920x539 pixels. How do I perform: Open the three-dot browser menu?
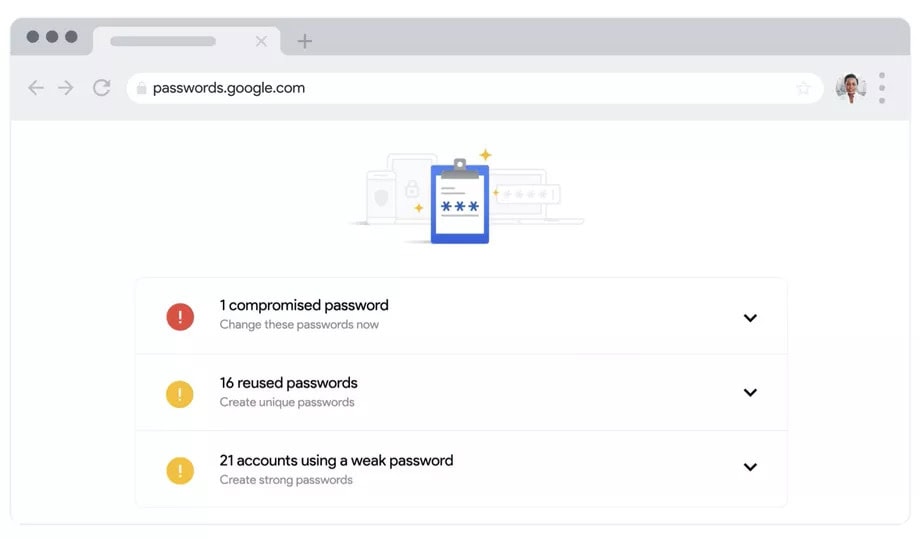[882, 88]
